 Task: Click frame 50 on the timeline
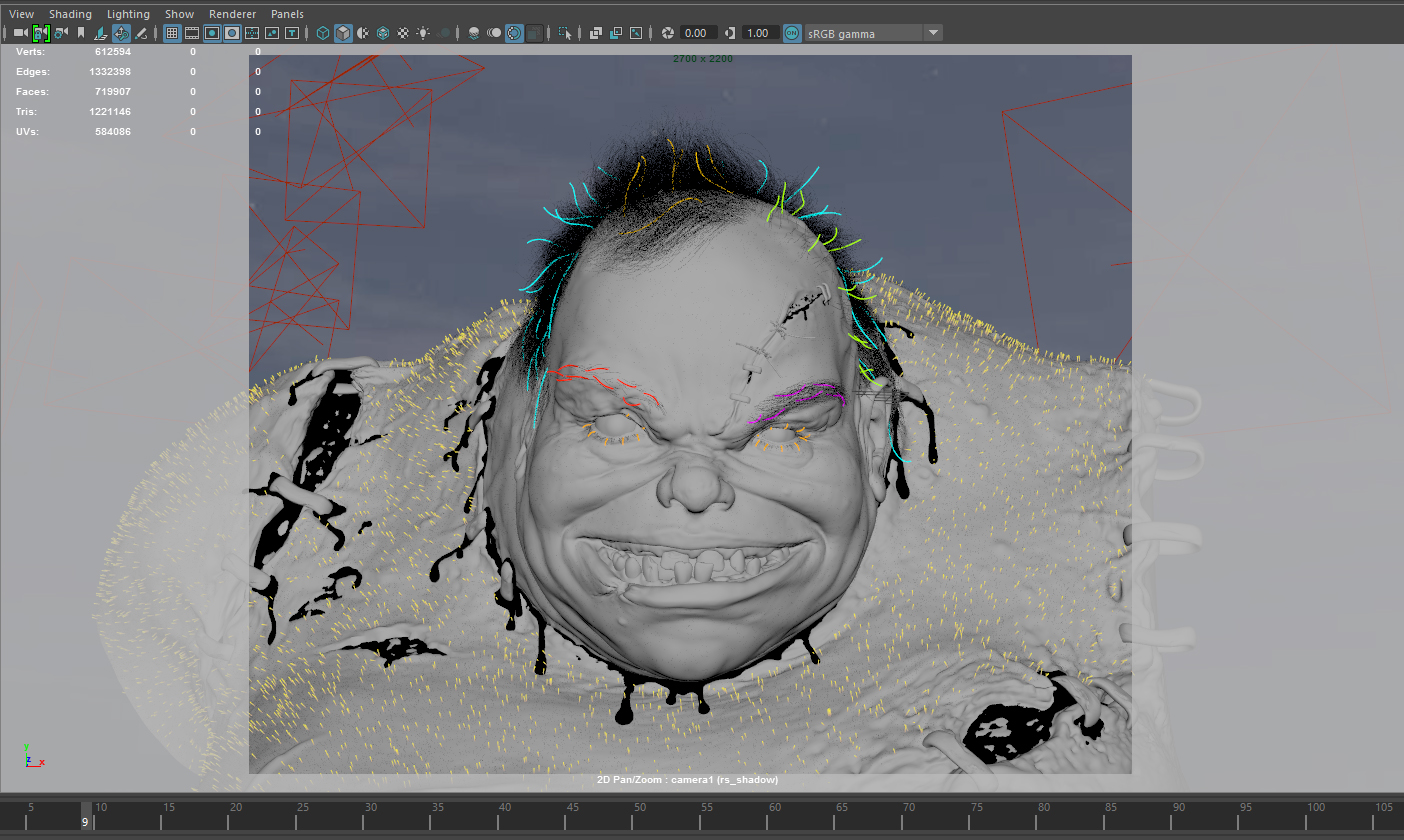coord(639,808)
